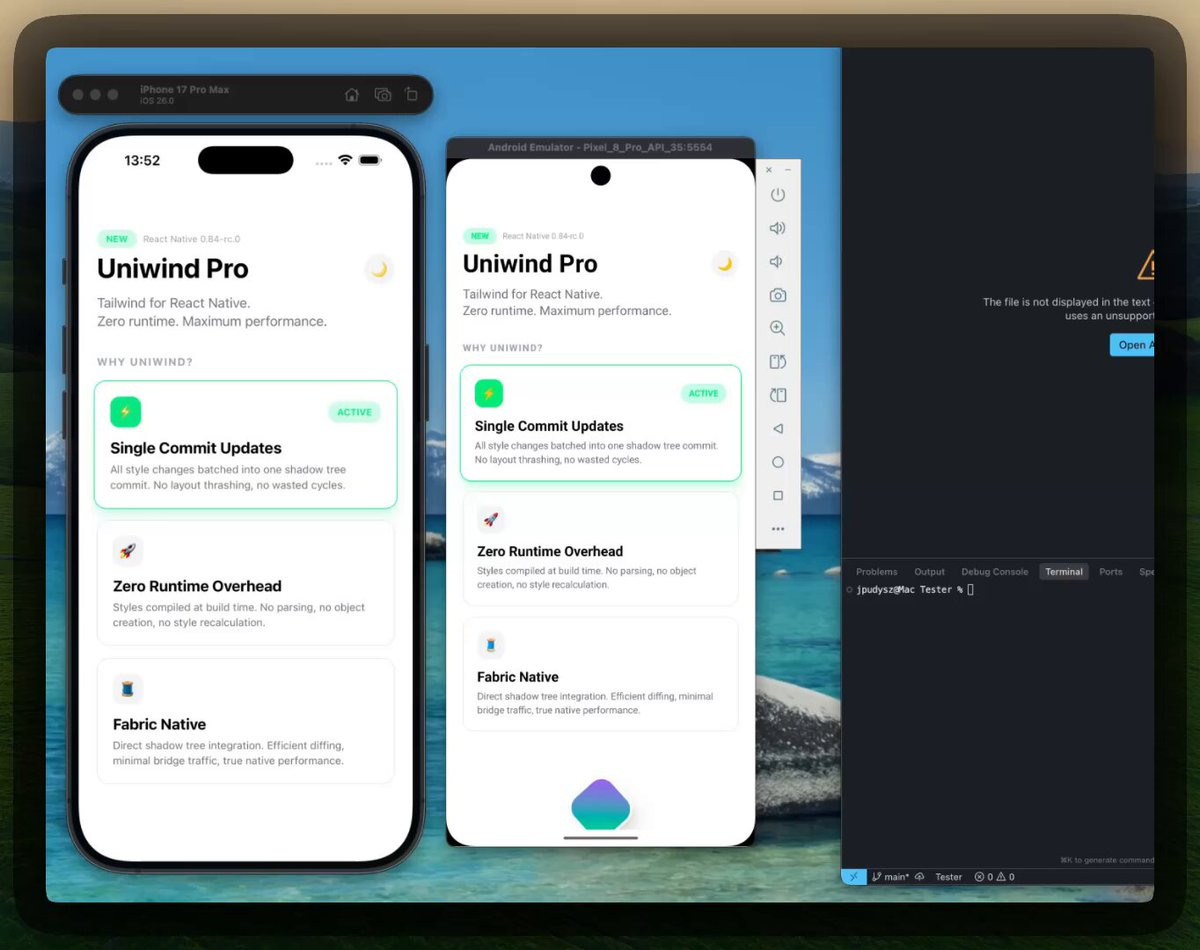Select the Fabric Native card on iPhone
Image resolution: width=1200 pixels, height=950 pixels.
(246, 720)
